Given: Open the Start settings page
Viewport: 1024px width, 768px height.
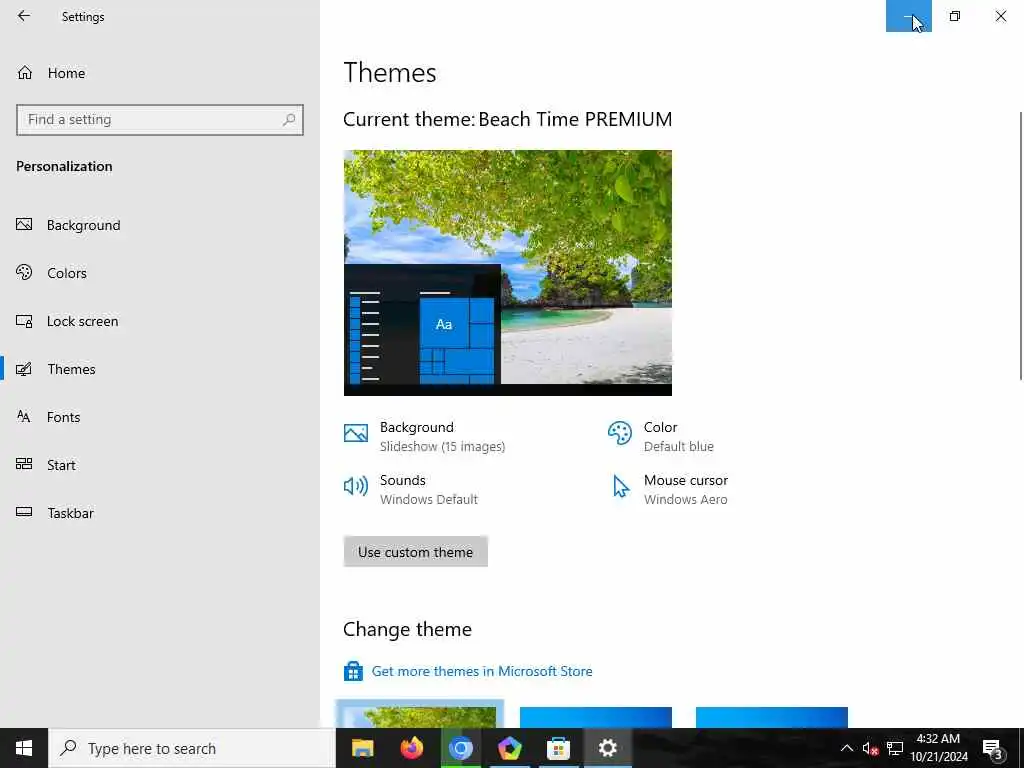Looking at the screenshot, I should (x=160, y=465).
